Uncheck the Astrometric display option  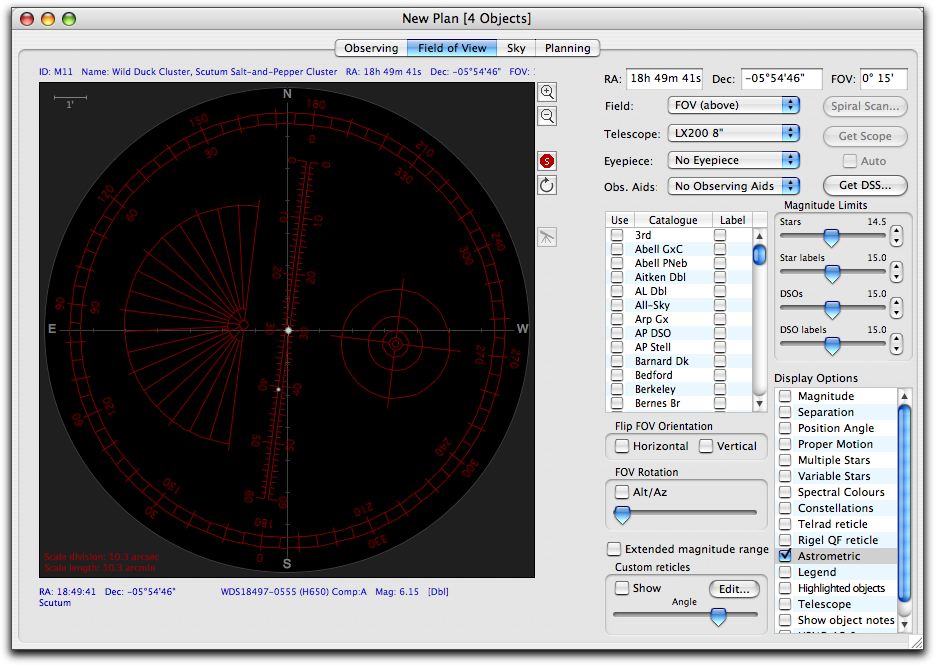pos(786,556)
